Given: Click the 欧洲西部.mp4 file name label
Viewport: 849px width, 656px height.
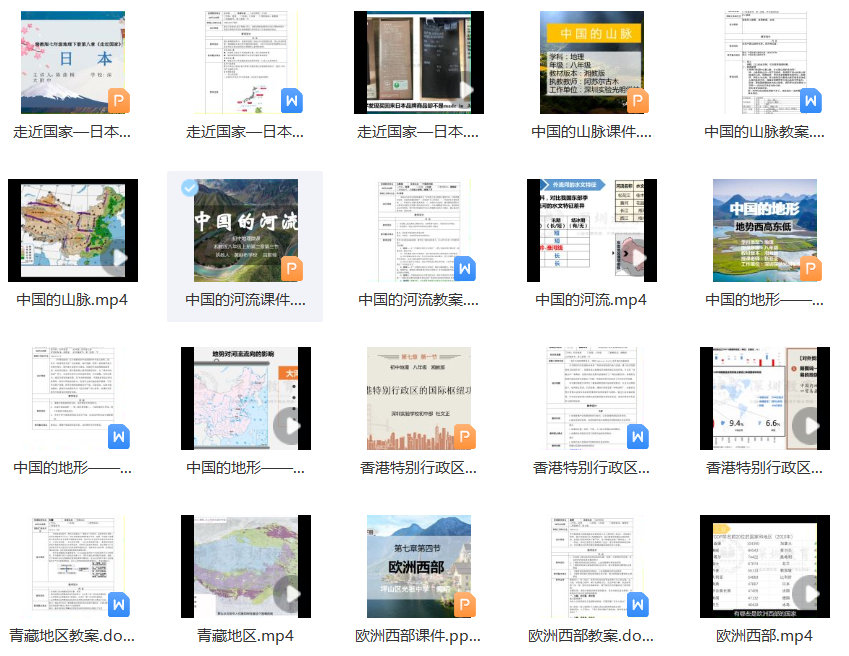Looking at the screenshot, I should pos(764,635).
